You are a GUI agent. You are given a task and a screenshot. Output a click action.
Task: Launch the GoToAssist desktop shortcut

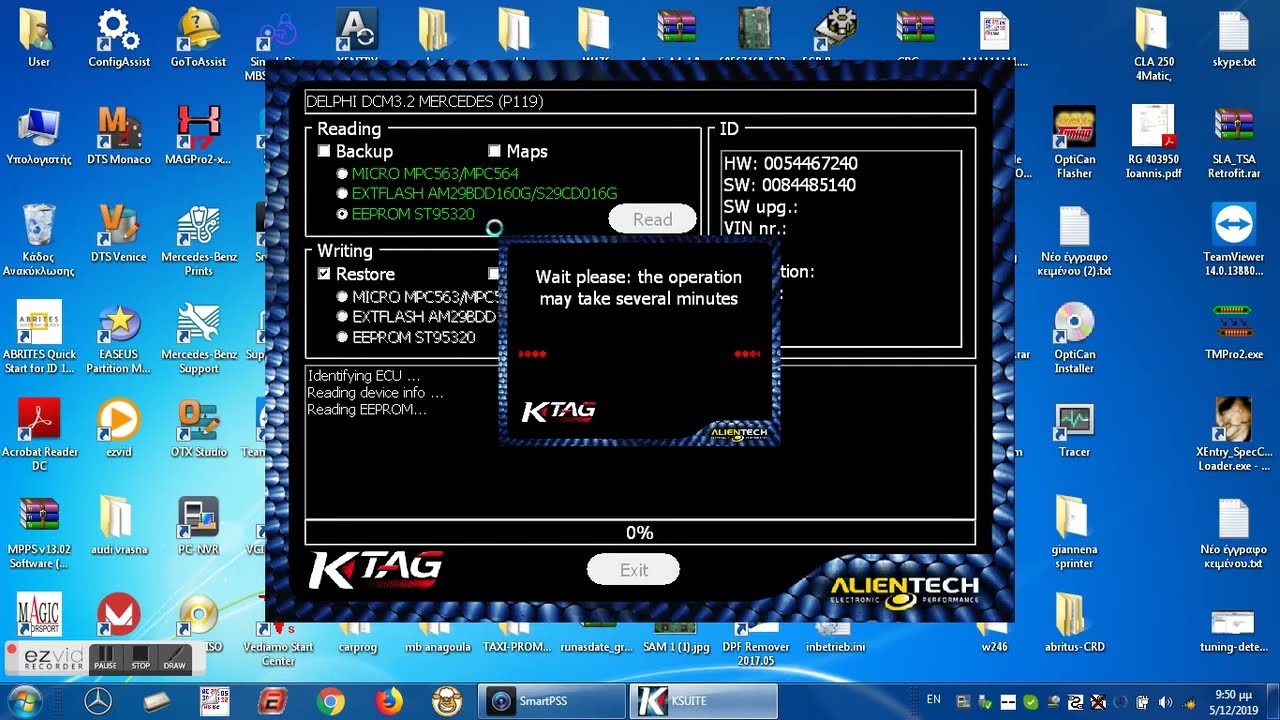pyautogui.click(x=198, y=38)
